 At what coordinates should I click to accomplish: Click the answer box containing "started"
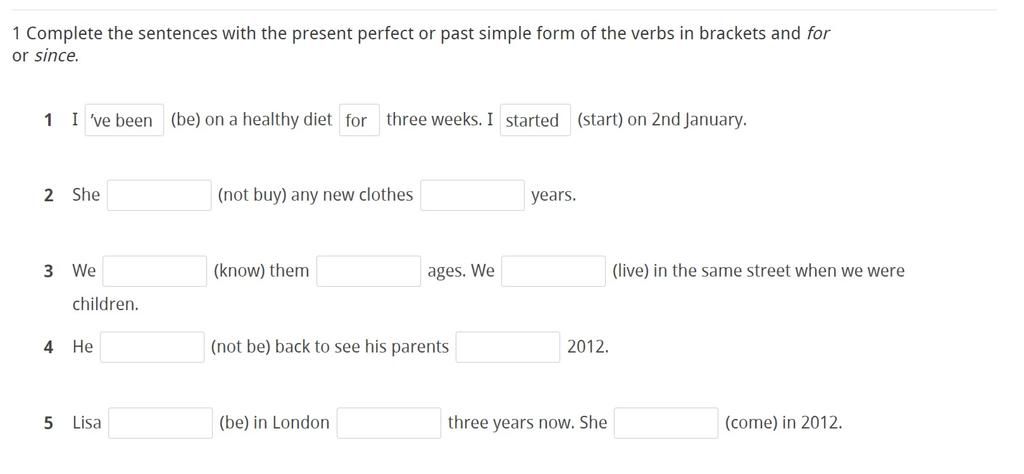click(535, 120)
